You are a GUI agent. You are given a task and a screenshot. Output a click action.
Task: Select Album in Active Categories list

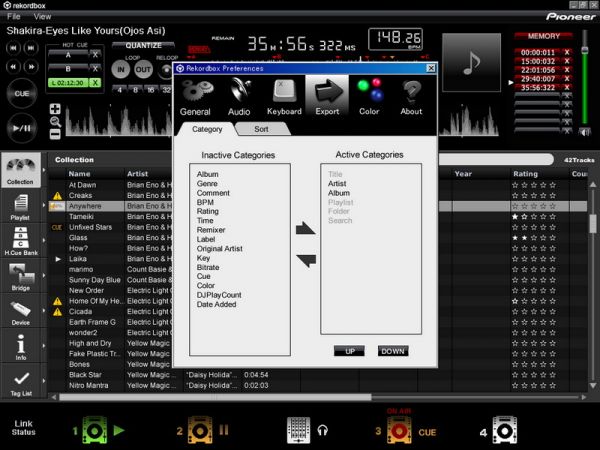pos(339,193)
